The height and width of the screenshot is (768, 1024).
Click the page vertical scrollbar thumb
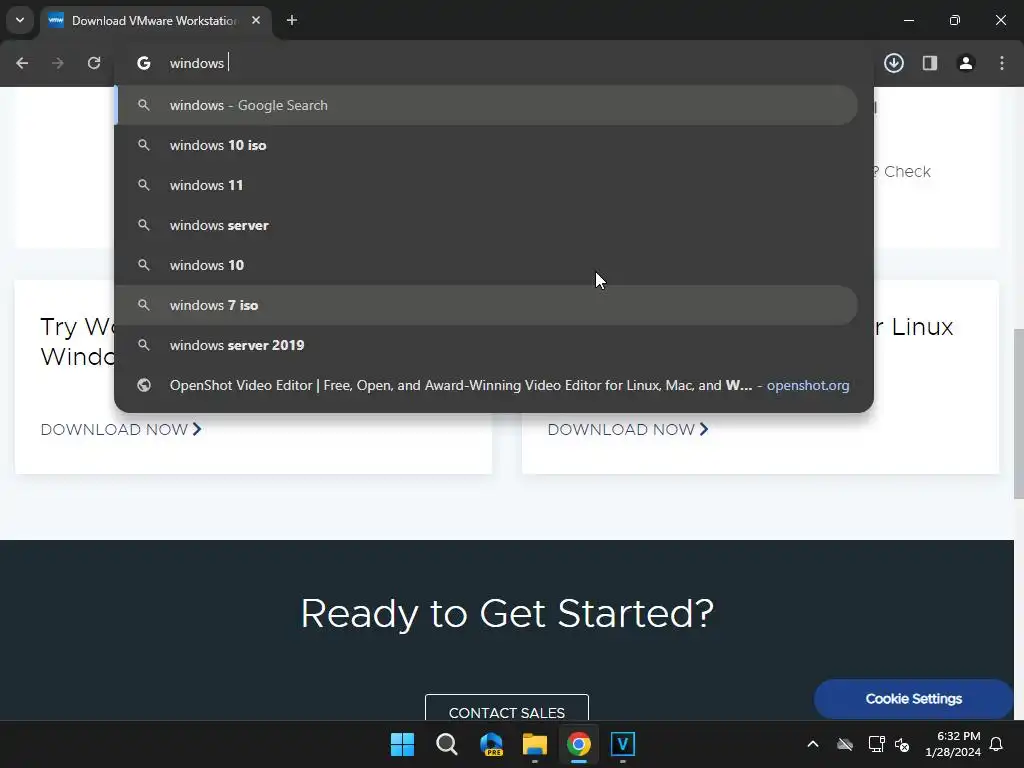coord(1019,413)
